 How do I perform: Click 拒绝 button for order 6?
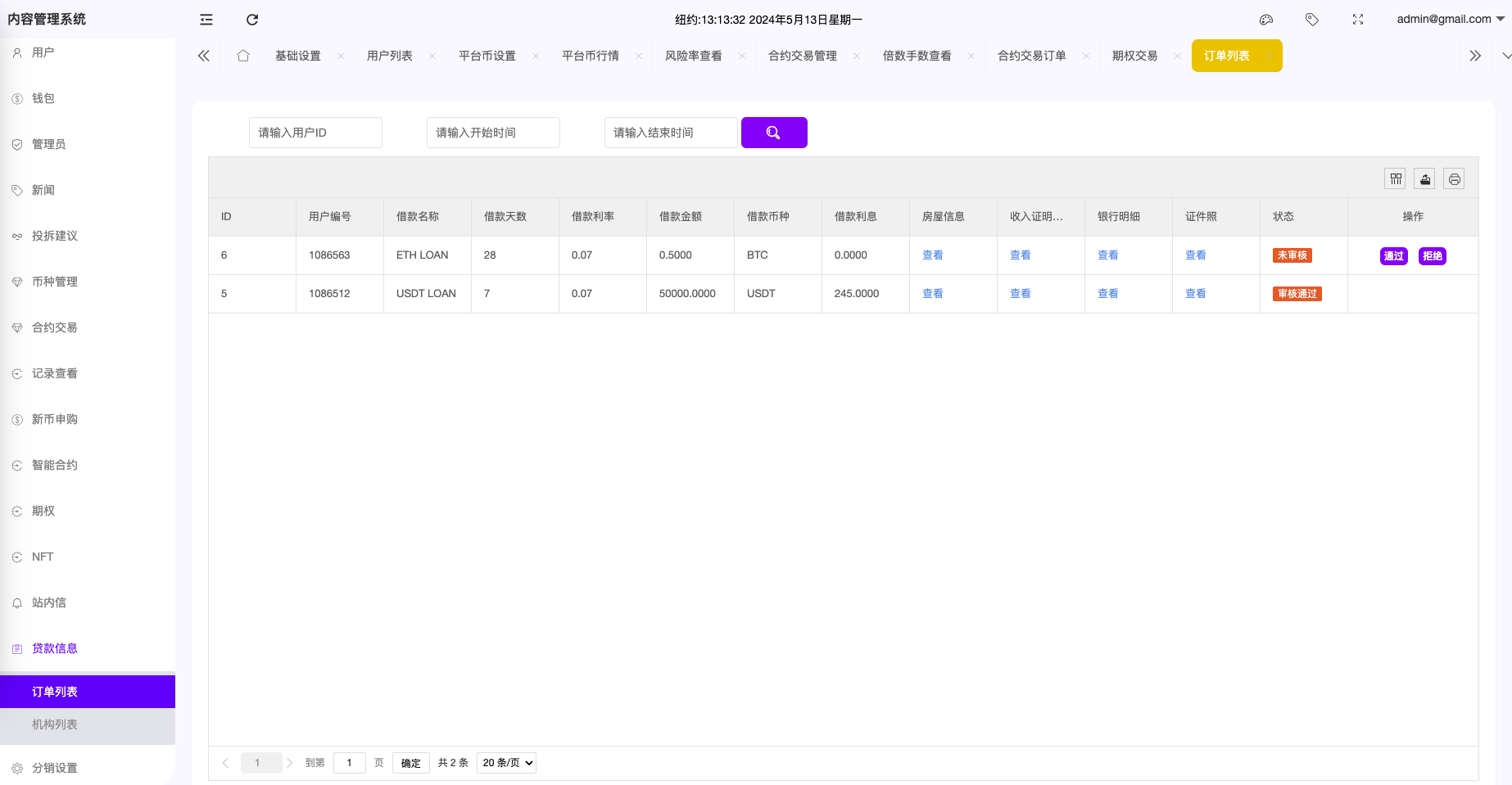[1432, 256]
